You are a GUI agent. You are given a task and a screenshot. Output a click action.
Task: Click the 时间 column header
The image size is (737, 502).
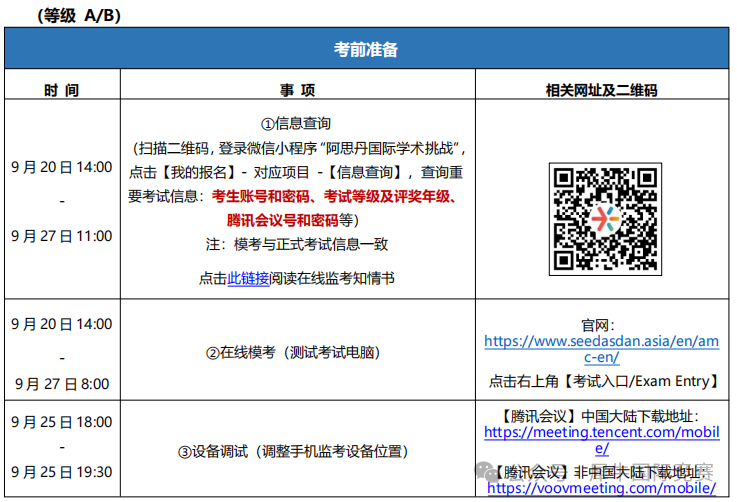pos(61,88)
